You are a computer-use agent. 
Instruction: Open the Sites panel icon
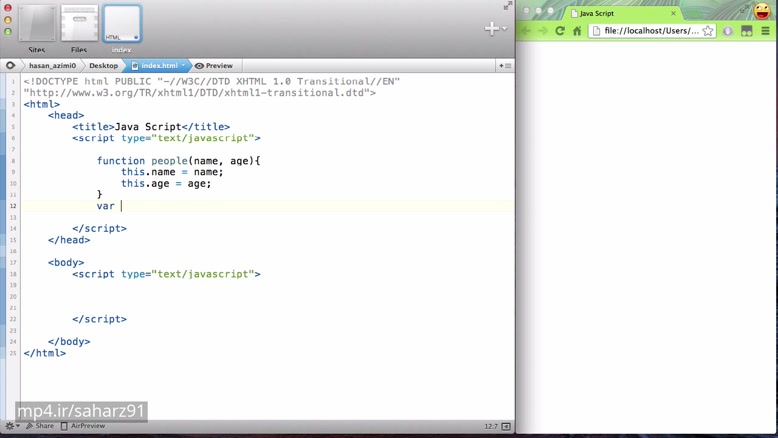coord(37,25)
